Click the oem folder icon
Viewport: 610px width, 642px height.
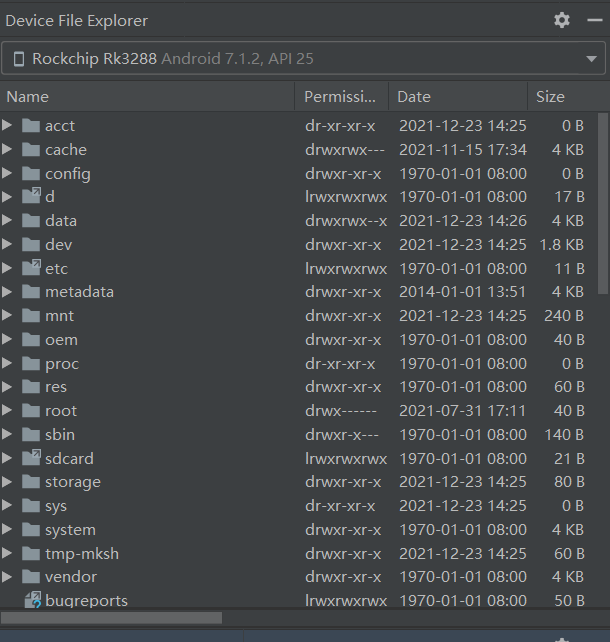[31, 339]
